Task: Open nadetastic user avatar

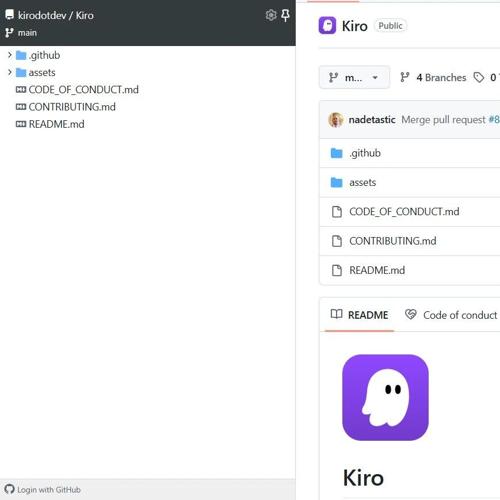Action: [336, 120]
